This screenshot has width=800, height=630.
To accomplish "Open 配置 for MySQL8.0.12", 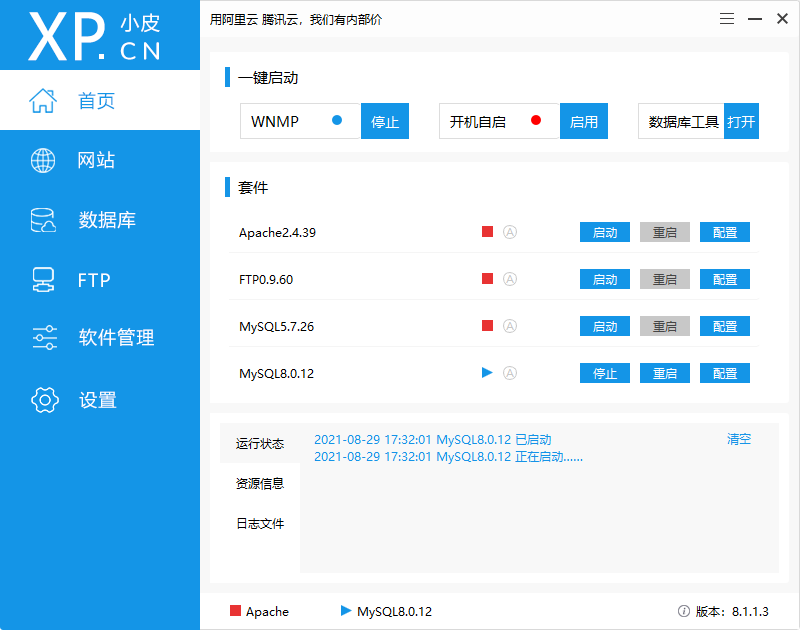I will coord(724,373).
